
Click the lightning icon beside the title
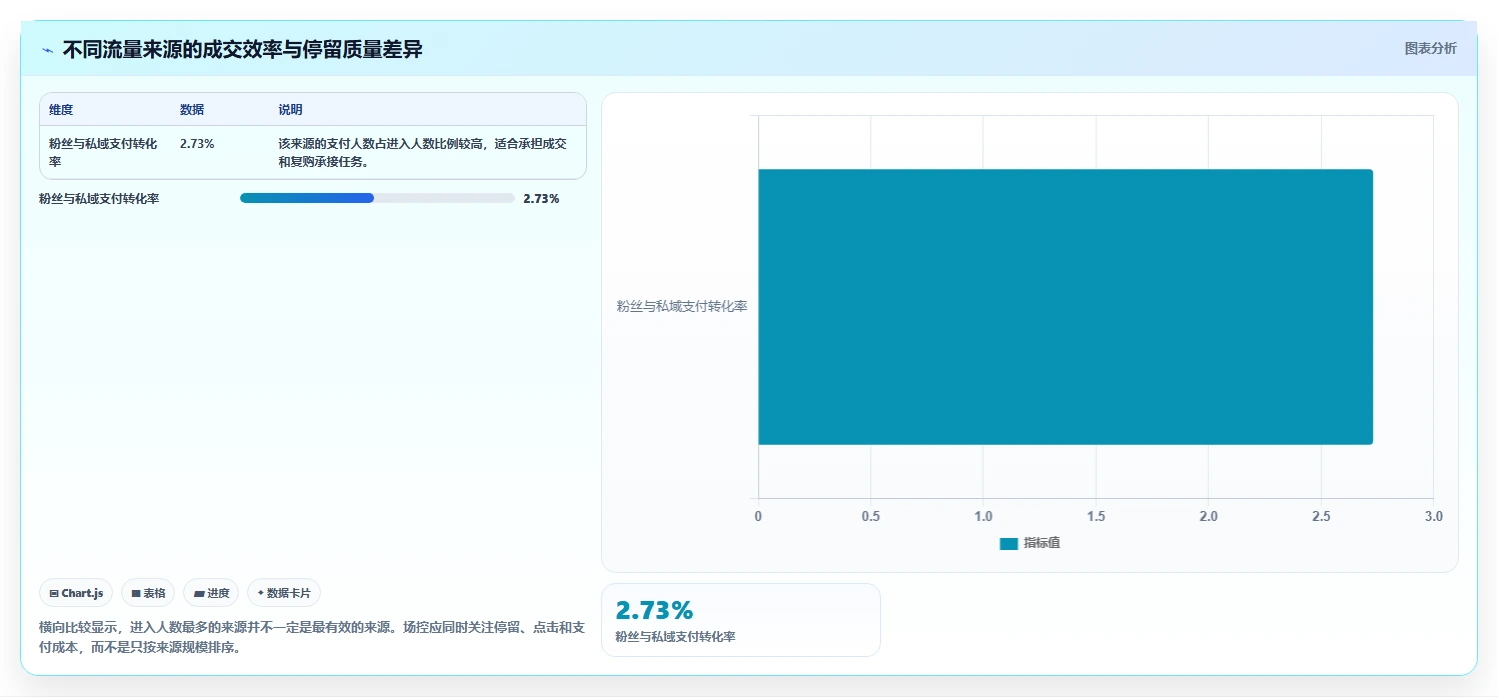coord(47,50)
